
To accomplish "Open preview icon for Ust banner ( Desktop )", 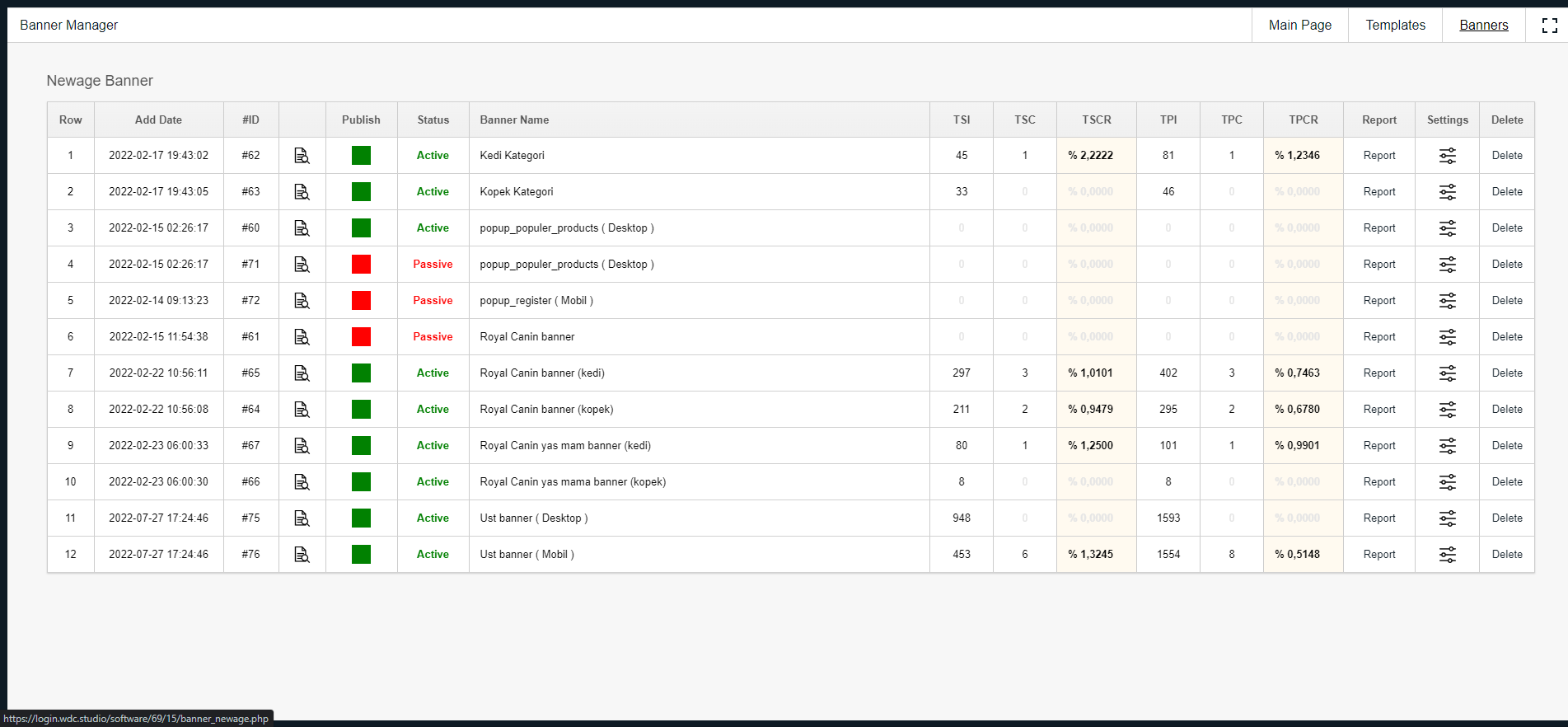I will [x=302, y=518].
